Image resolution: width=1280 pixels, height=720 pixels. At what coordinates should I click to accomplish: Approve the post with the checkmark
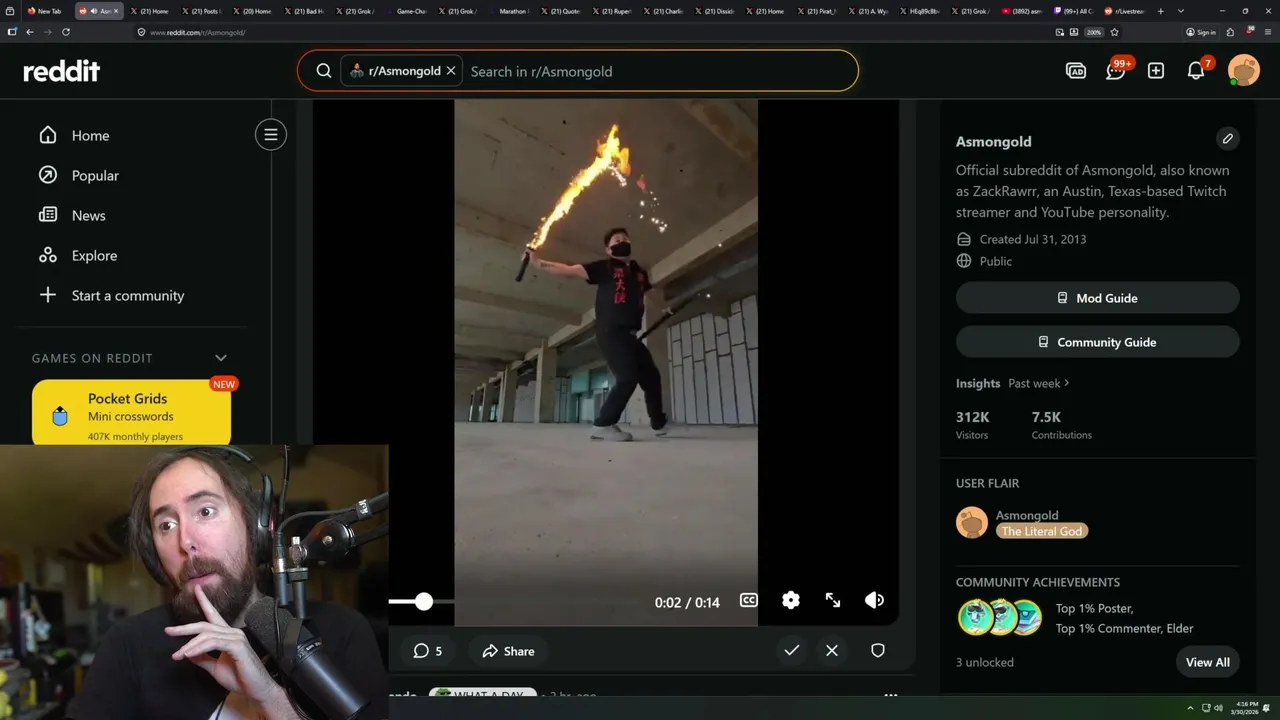(x=791, y=650)
